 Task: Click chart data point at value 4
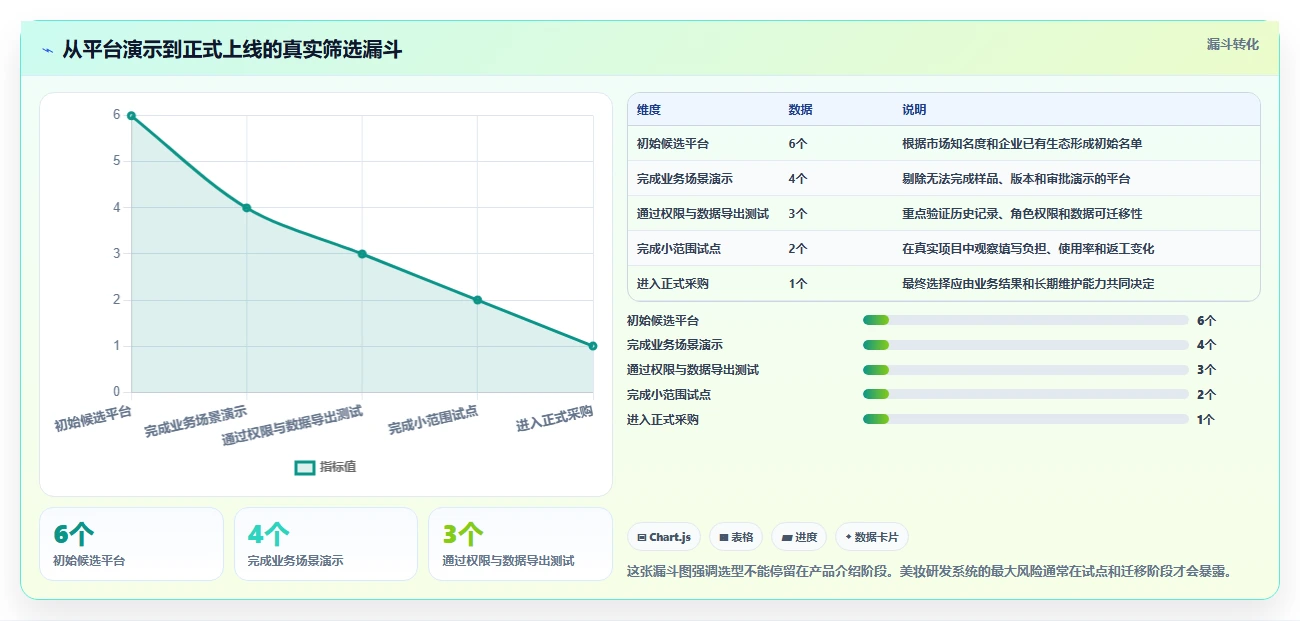tap(246, 208)
